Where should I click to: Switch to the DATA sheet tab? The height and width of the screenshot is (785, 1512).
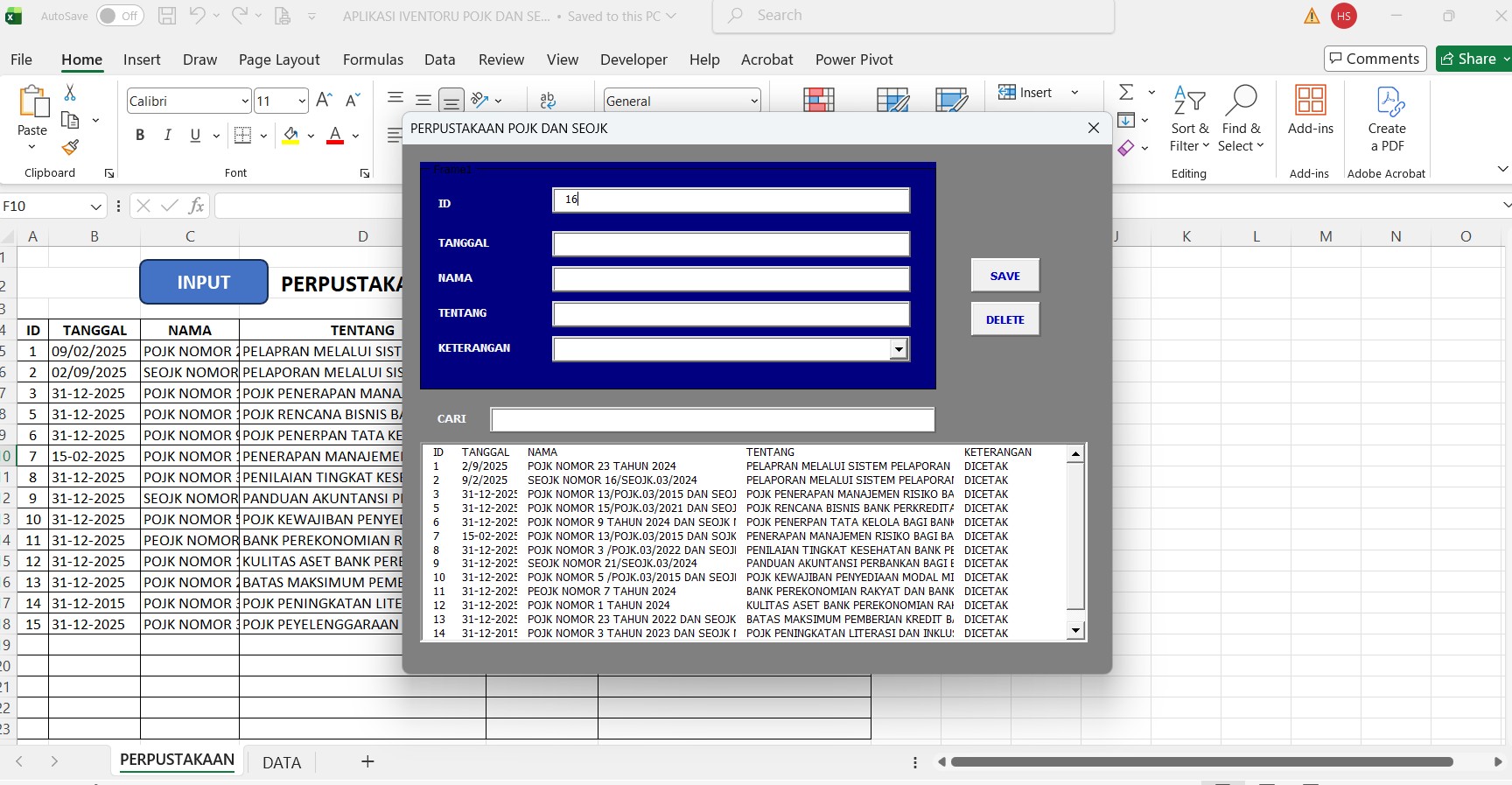(282, 762)
